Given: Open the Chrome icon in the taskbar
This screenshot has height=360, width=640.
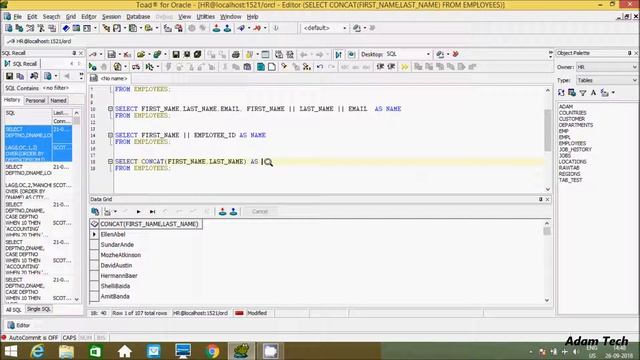Looking at the screenshot, I should 212,351.
